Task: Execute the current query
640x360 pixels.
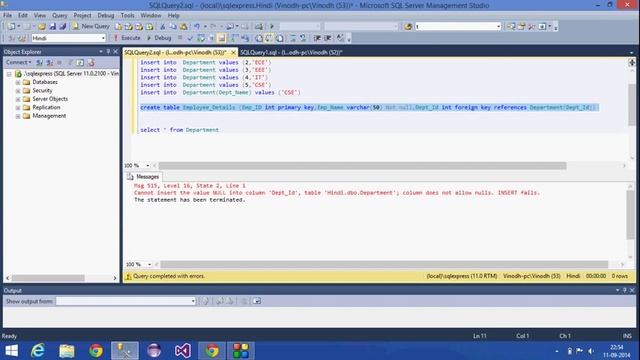Action: coord(127,38)
